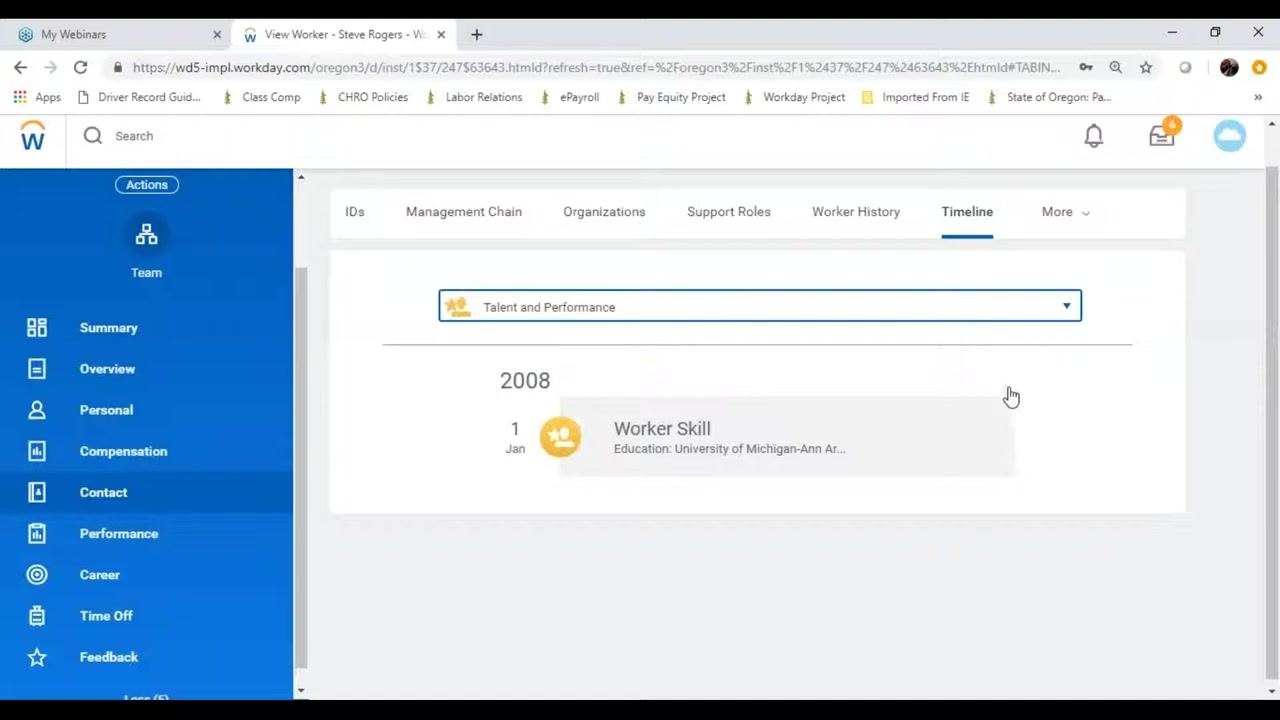1280x720 pixels.
Task: Open the Chrome Apps shortcut
Action: [x=37, y=97]
